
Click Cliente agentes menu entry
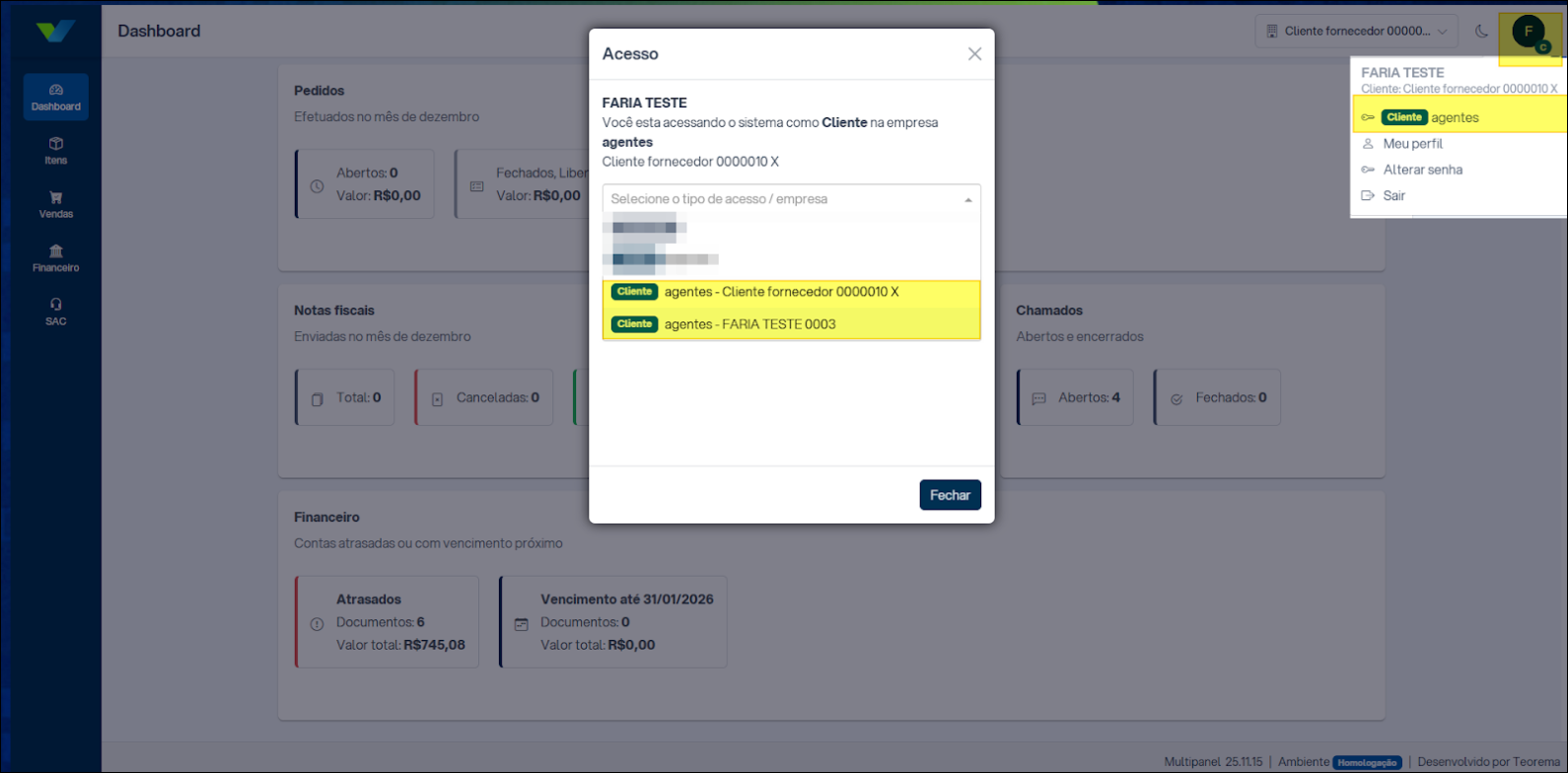pyautogui.click(x=1456, y=117)
